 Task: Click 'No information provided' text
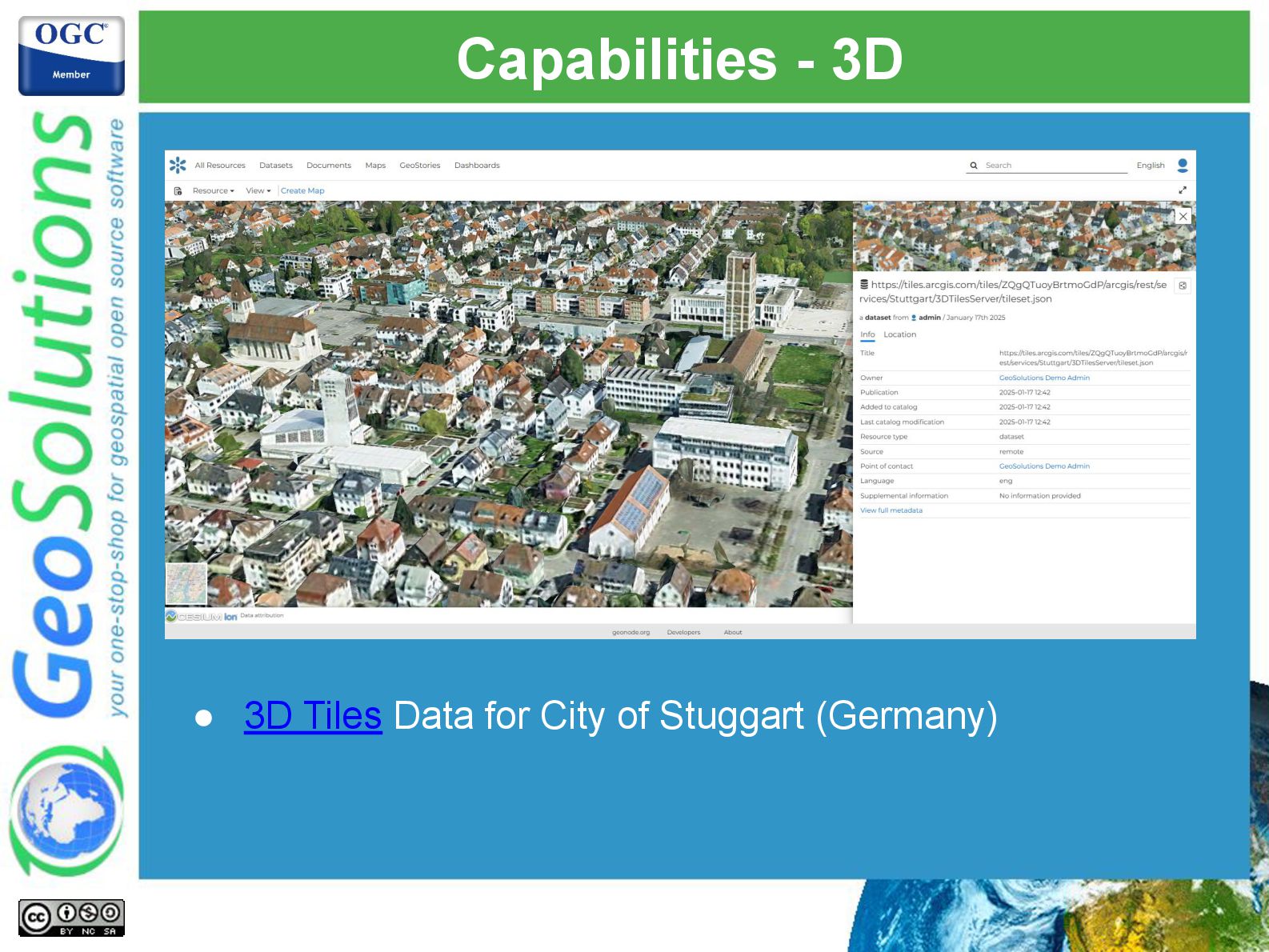tap(1040, 496)
